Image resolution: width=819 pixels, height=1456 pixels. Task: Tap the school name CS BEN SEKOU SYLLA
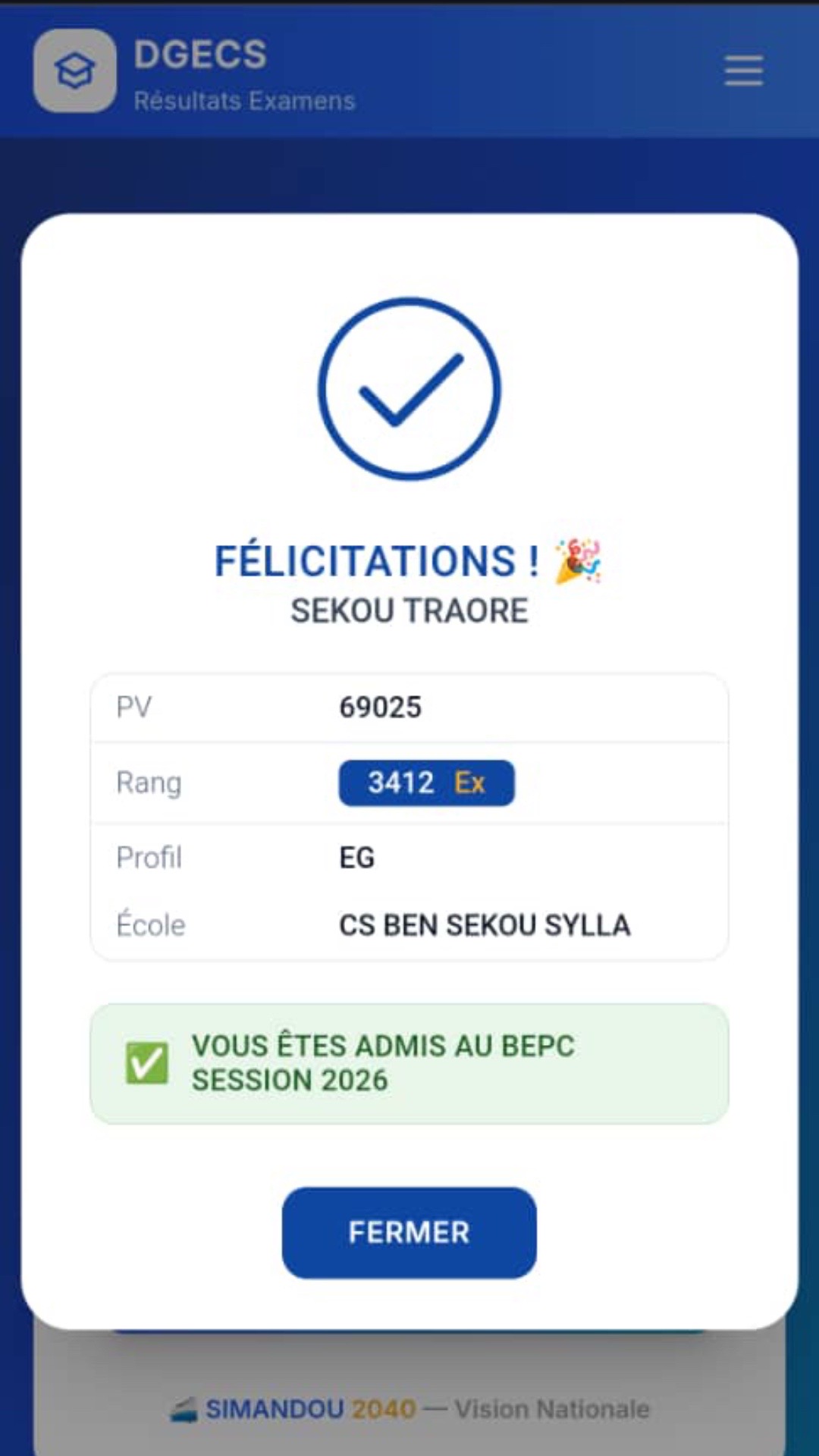coord(485,925)
